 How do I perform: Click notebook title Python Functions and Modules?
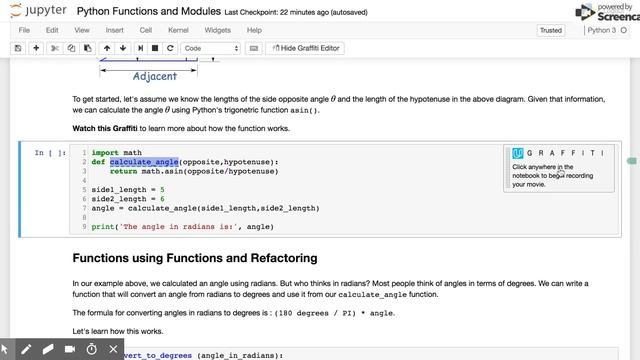click(149, 11)
